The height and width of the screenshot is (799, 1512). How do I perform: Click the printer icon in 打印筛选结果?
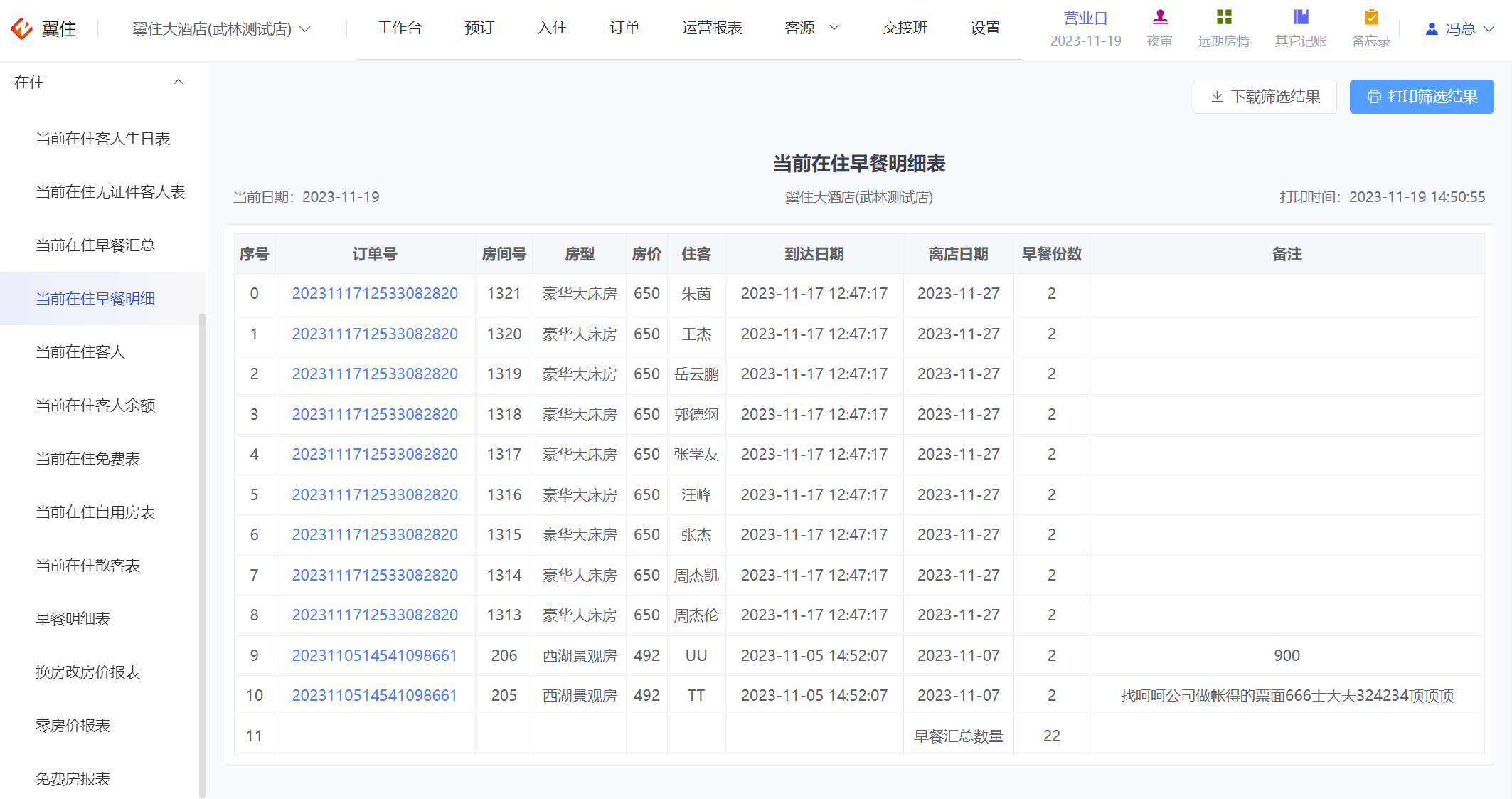[x=1374, y=97]
